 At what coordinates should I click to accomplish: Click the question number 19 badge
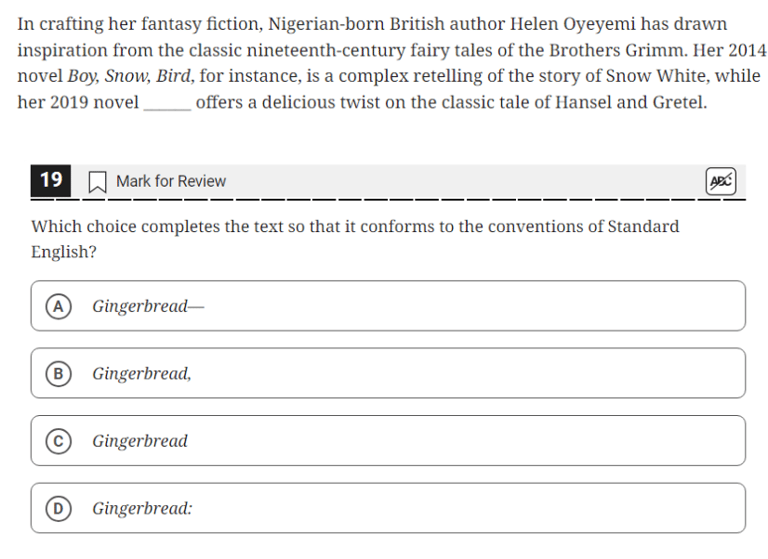click(x=51, y=180)
